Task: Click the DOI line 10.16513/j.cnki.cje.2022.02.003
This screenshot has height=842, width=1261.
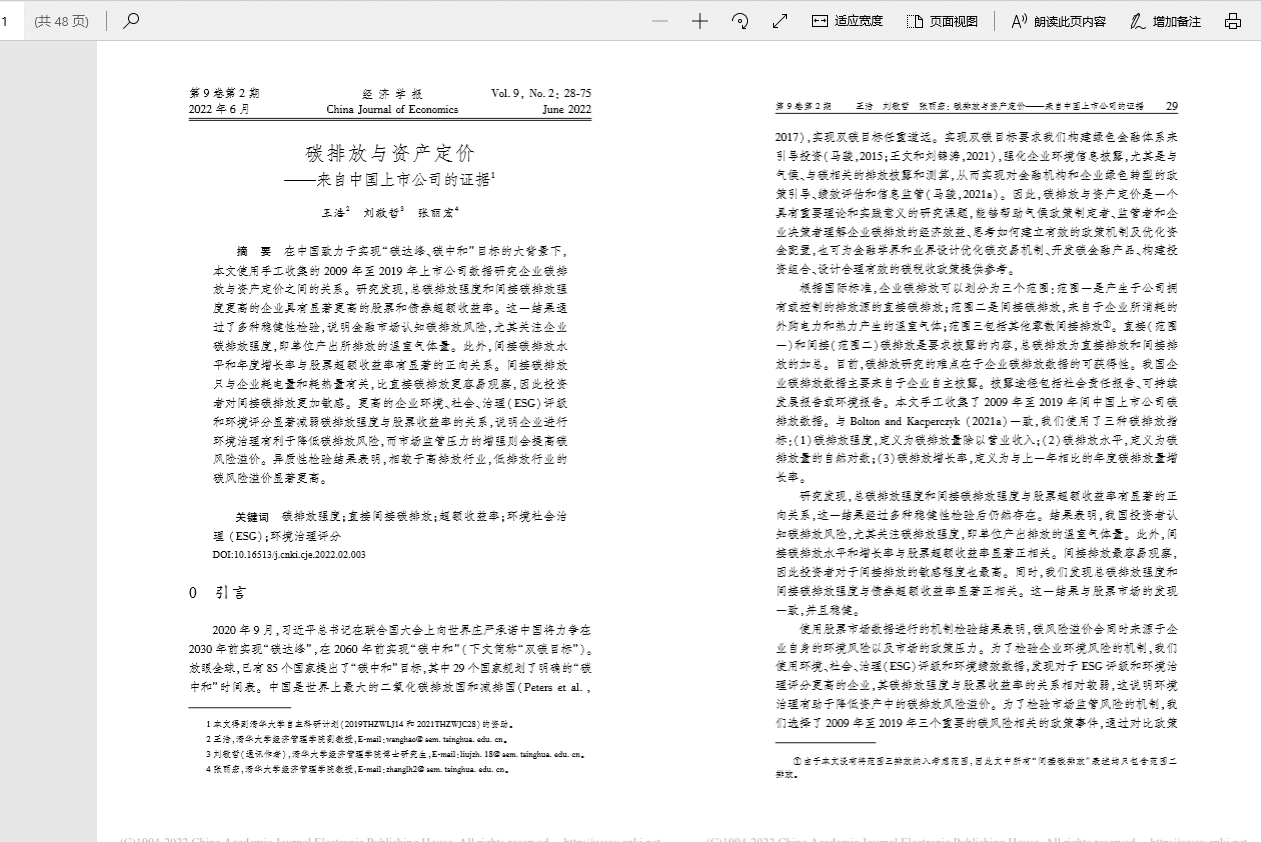Action: click(x=289, y=553)
